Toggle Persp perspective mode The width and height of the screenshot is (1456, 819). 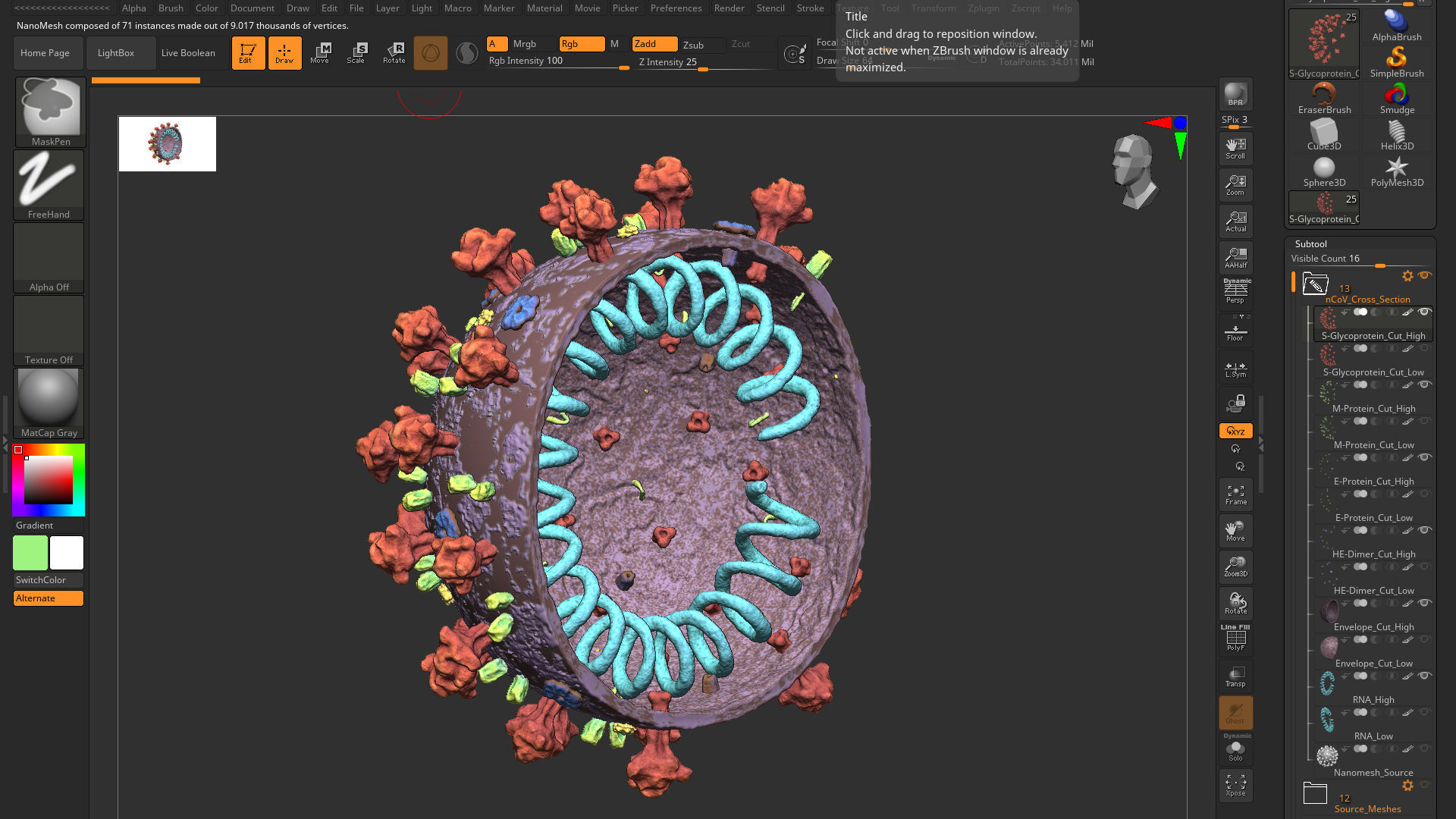1235,293
